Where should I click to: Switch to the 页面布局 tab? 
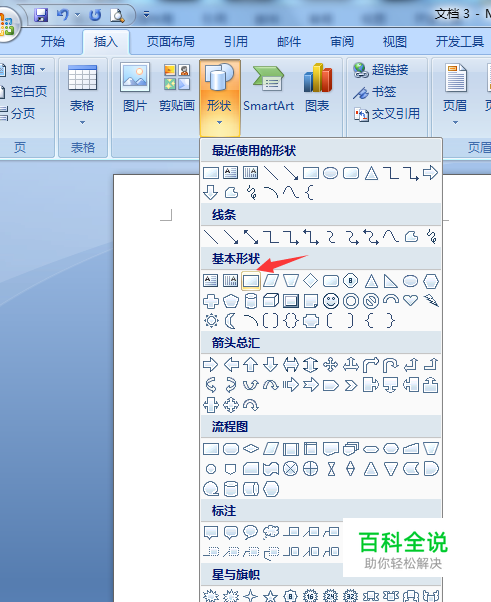171,41
